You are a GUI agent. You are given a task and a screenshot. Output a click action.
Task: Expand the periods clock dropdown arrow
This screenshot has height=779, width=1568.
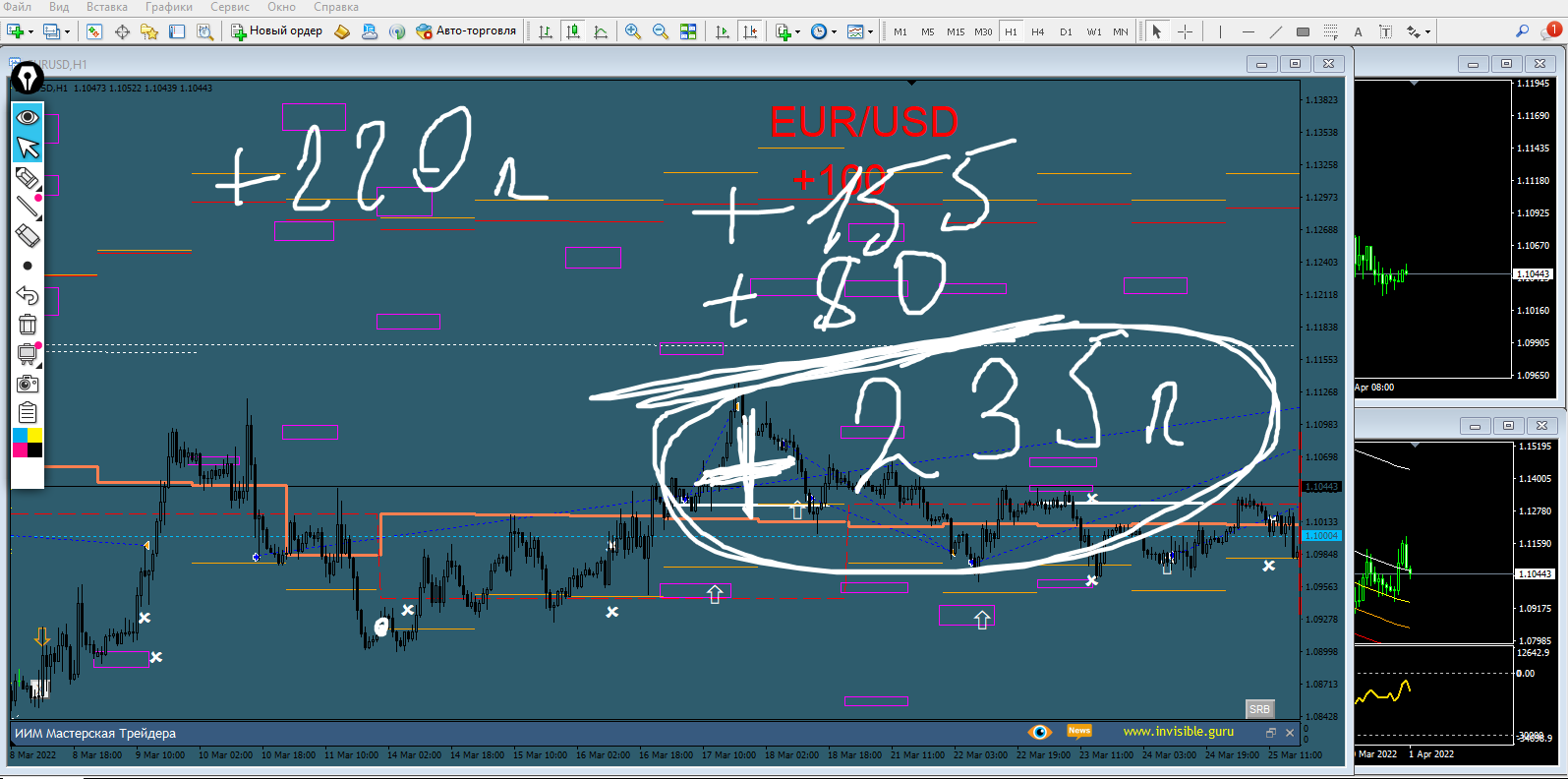click(834, 32)
